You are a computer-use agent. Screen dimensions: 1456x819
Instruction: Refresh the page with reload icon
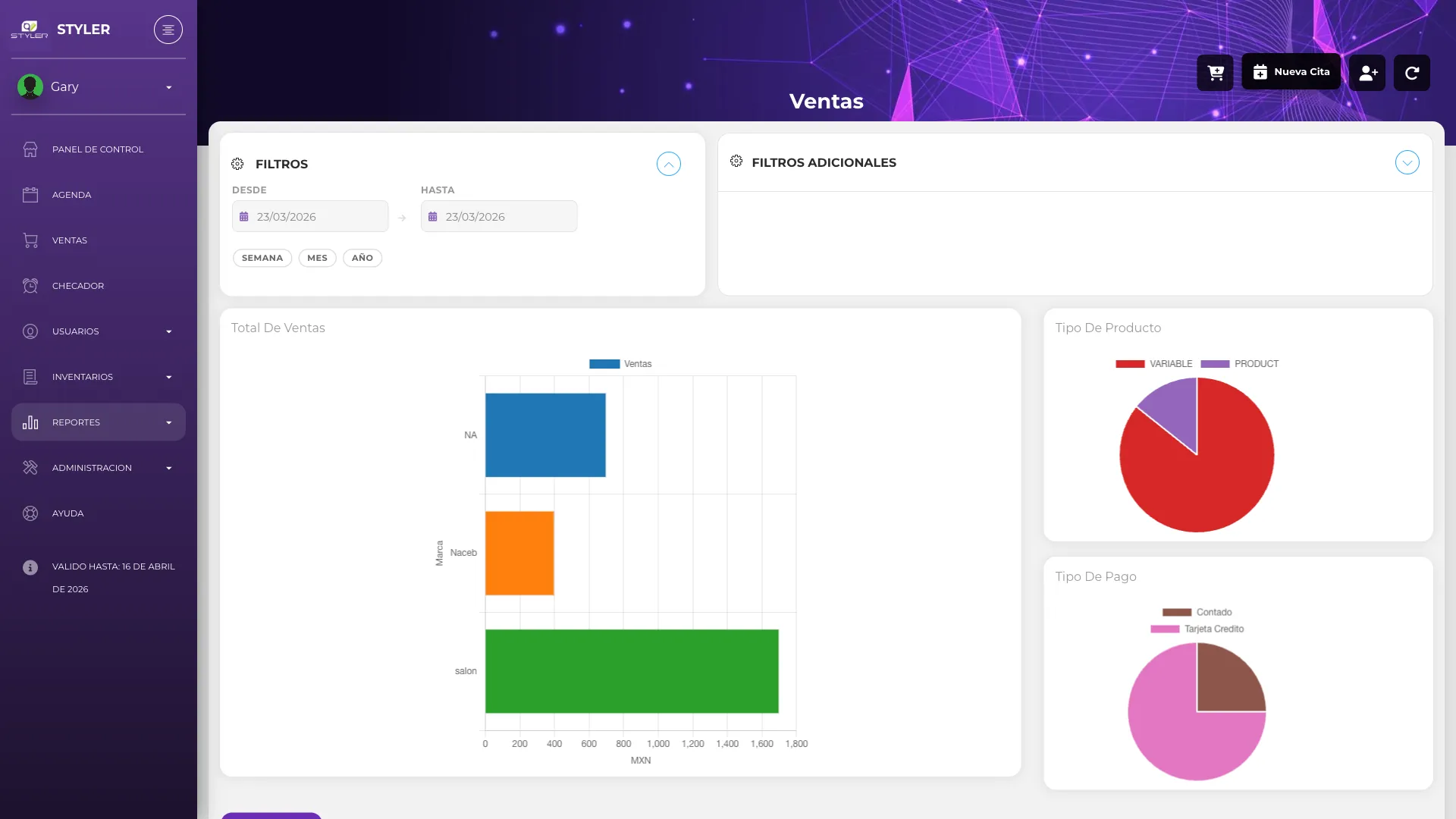[1412, 73]
